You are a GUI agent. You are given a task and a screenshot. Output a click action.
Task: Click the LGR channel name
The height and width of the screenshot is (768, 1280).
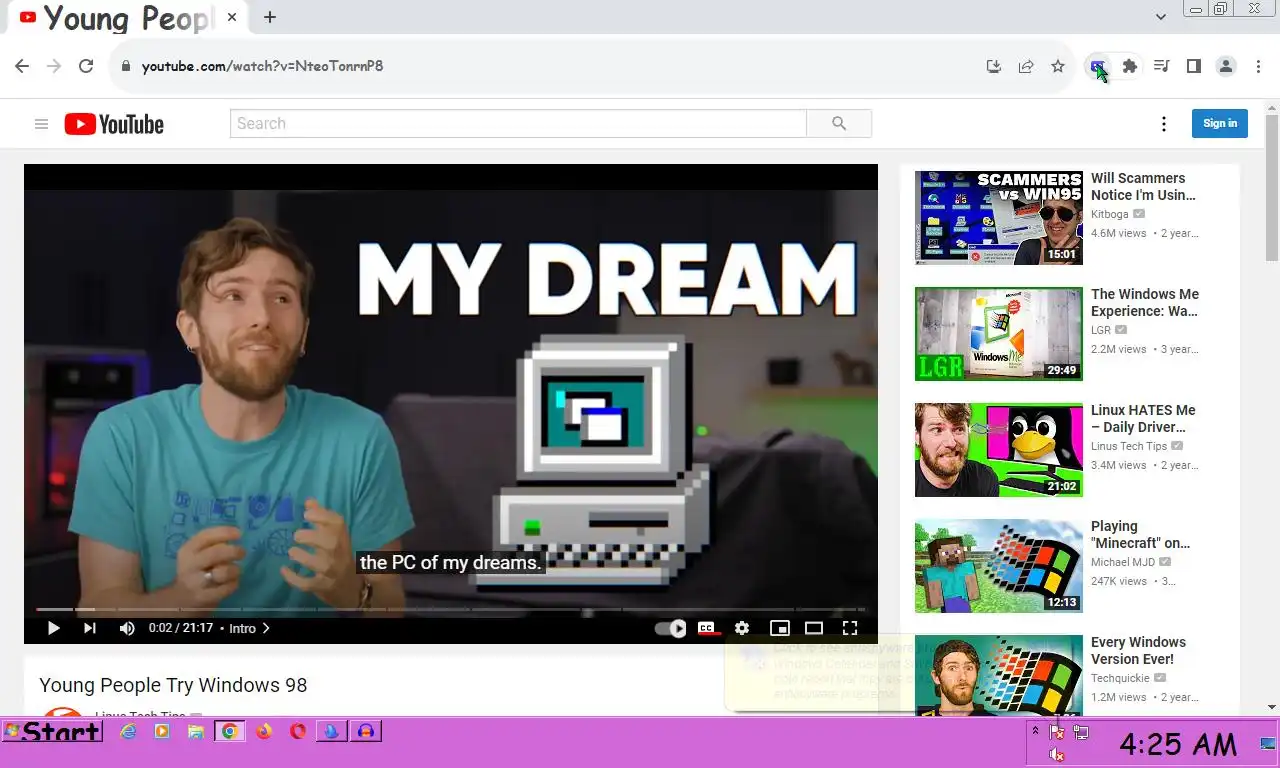click(1101, 330)
